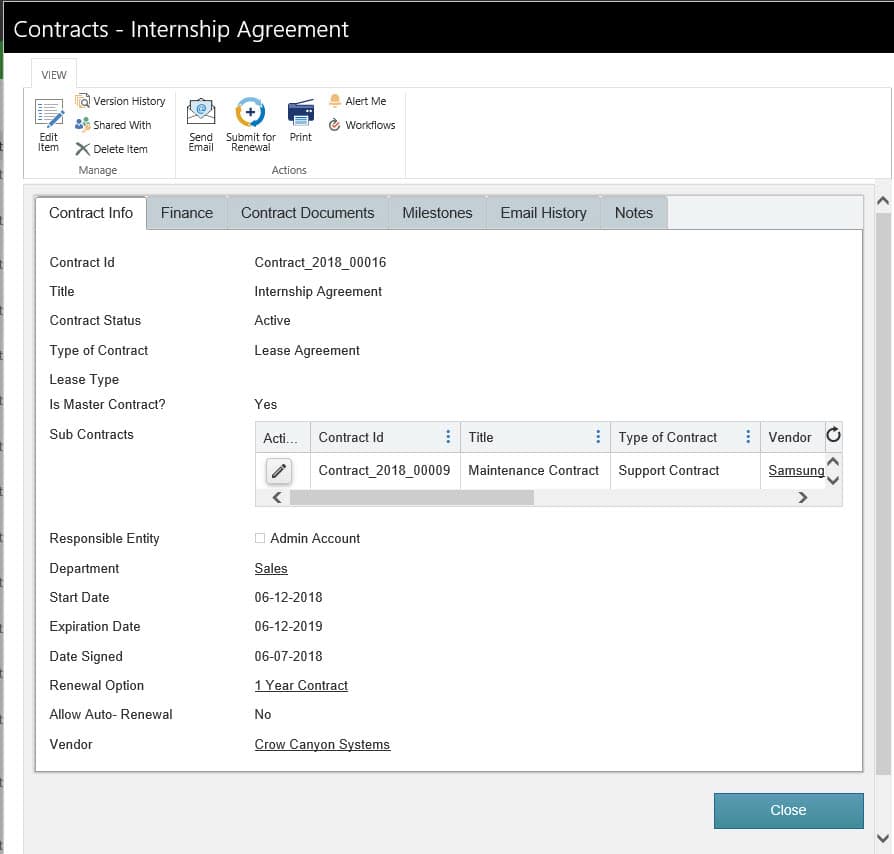Open the Contract Id column options menu

click(448, 437)
